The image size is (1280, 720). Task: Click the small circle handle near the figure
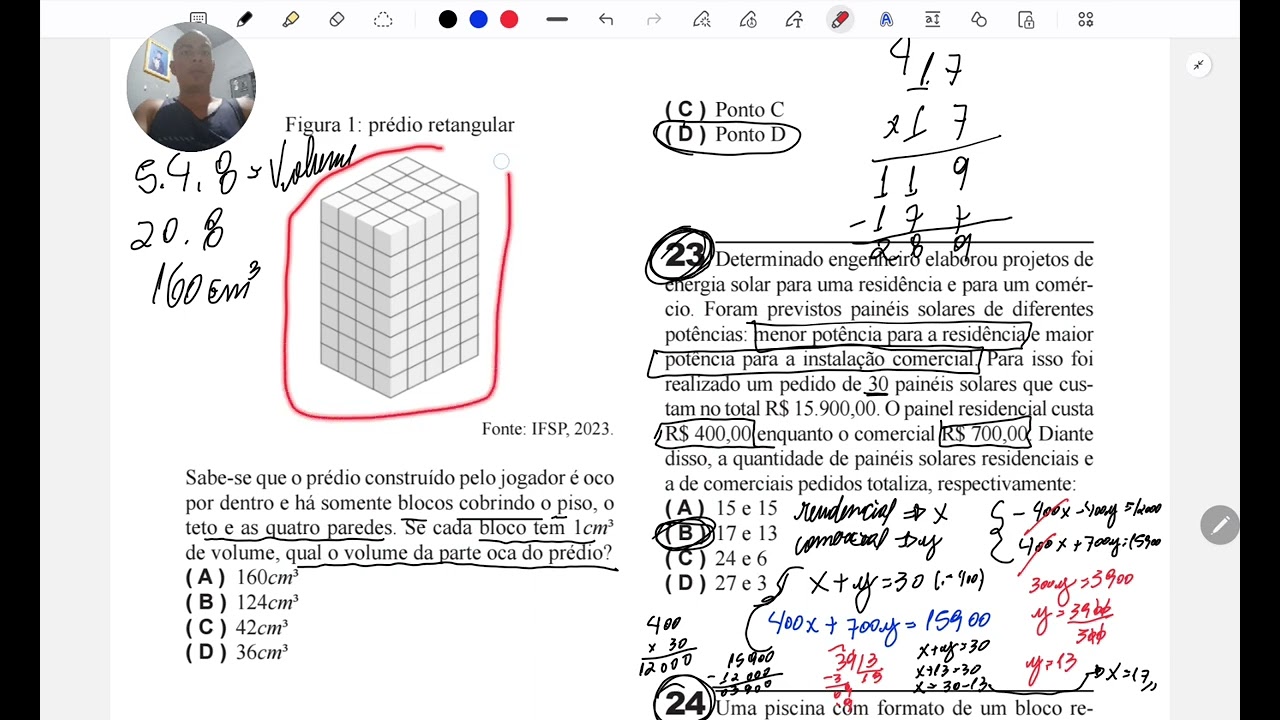(501, 161)
